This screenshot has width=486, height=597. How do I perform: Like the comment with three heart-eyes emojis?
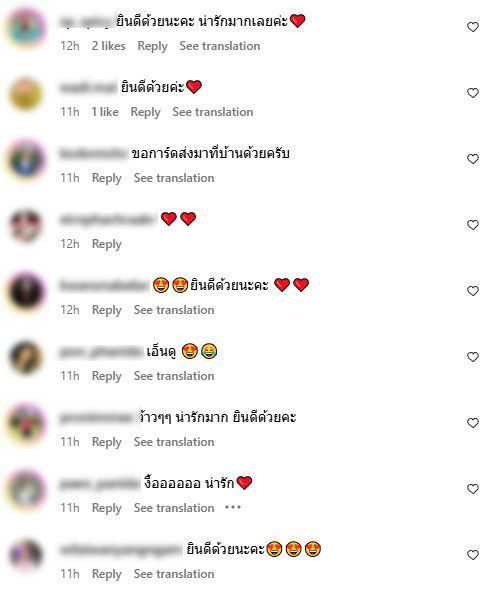coord(473,555)
